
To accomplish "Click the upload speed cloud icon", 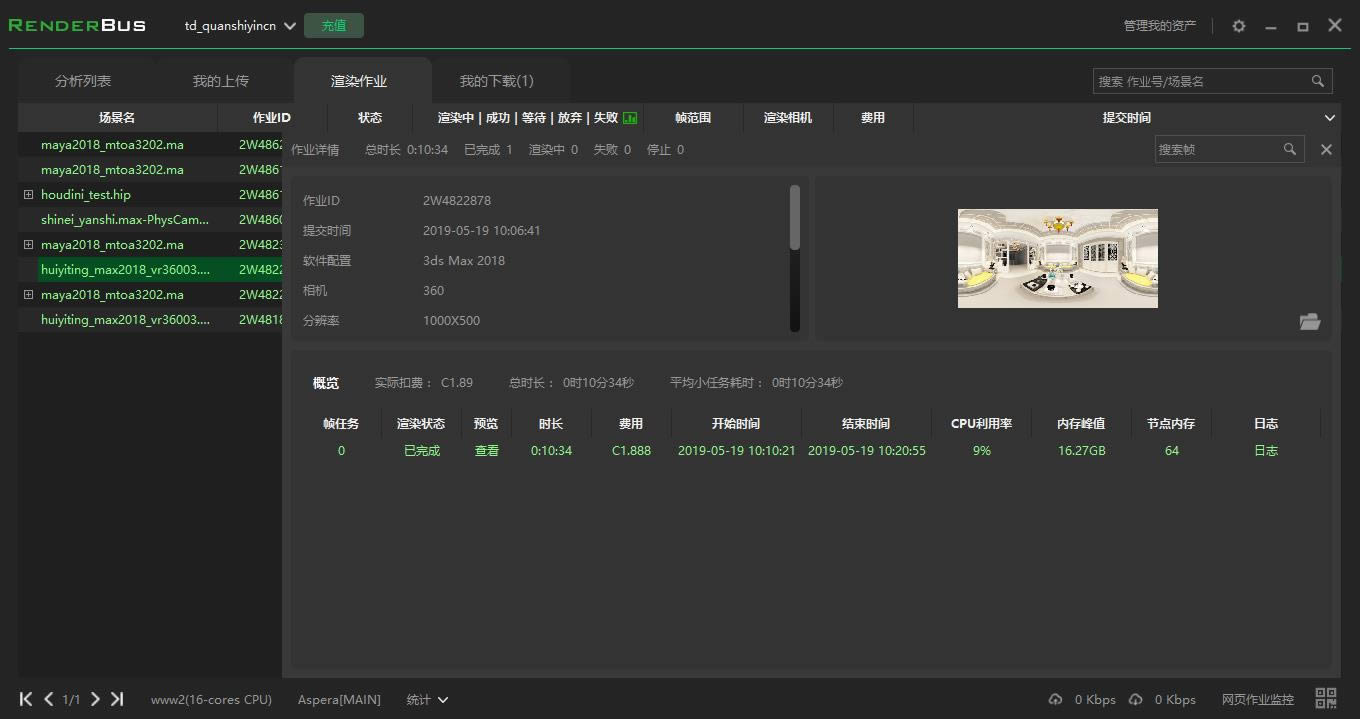I will click(1055, 699).
